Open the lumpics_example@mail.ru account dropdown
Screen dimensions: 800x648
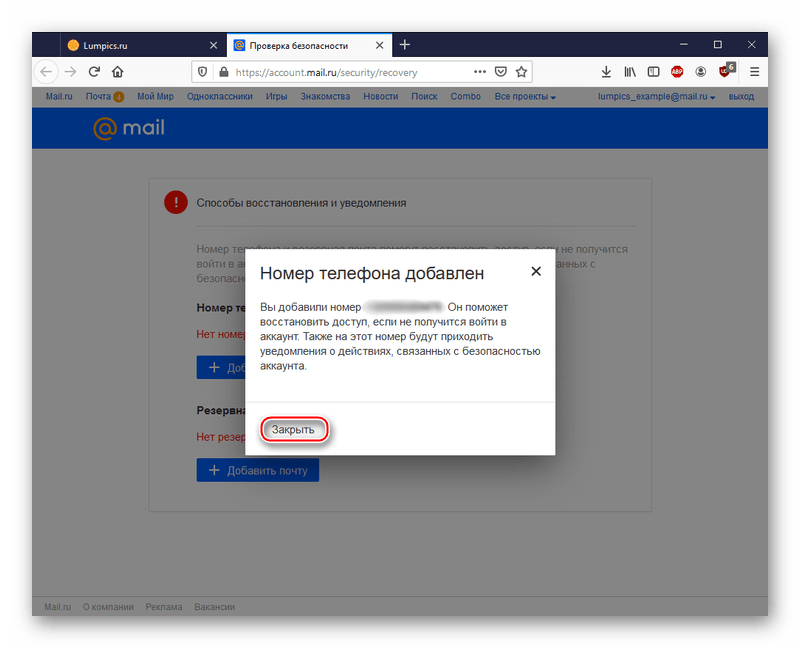click(656, 97)
